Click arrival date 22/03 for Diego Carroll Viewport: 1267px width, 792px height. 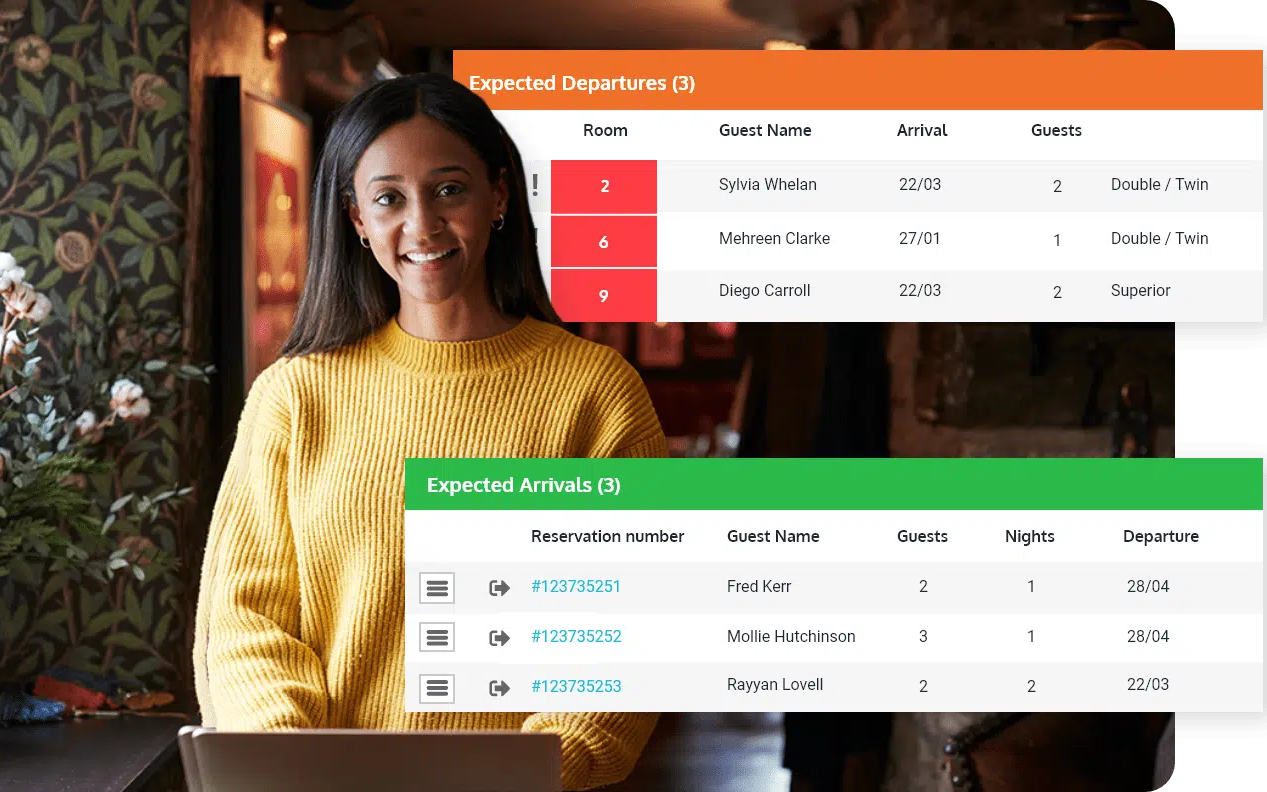click(920, 291)
